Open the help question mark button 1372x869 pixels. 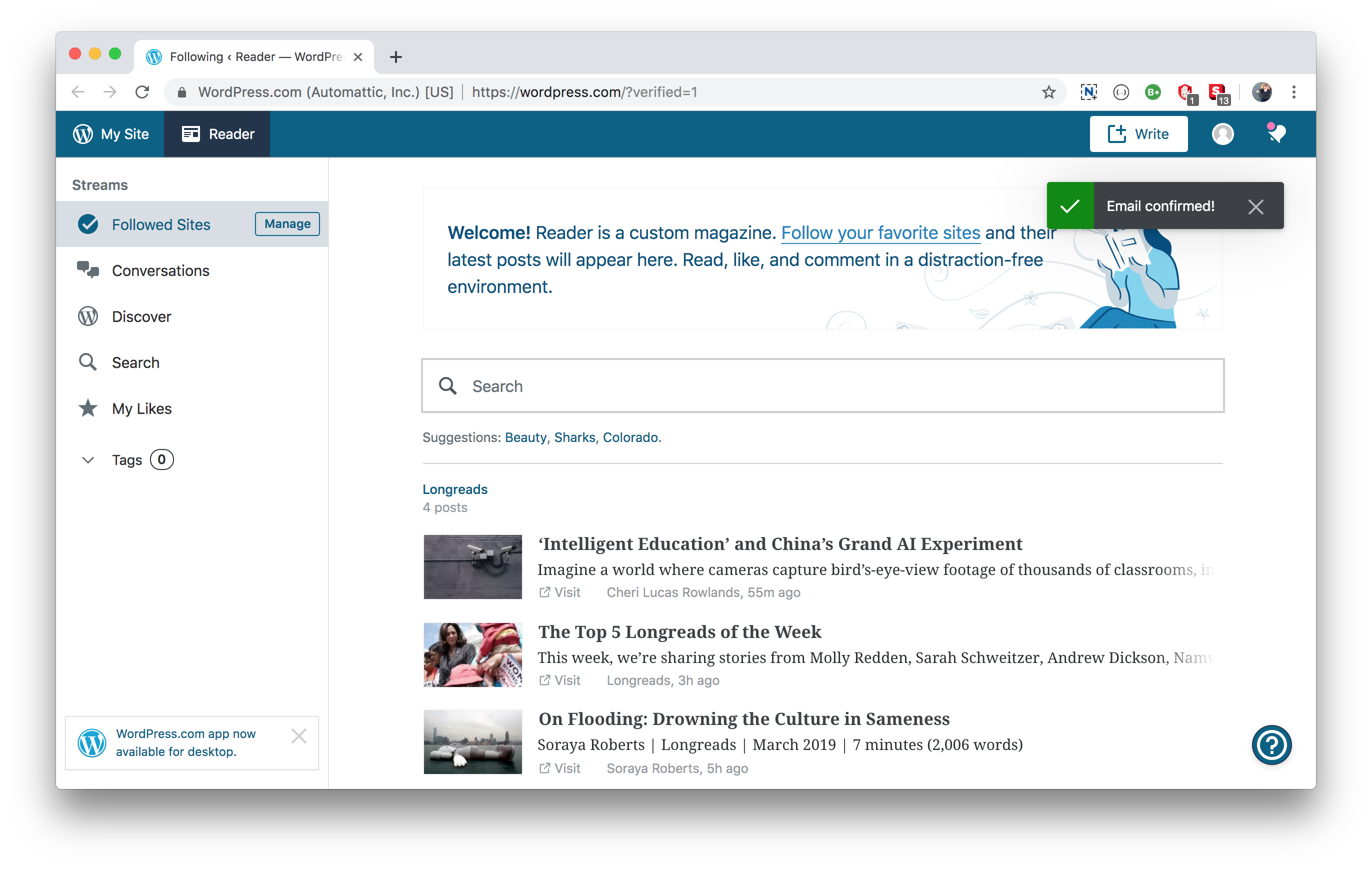tap(1271, 745)
